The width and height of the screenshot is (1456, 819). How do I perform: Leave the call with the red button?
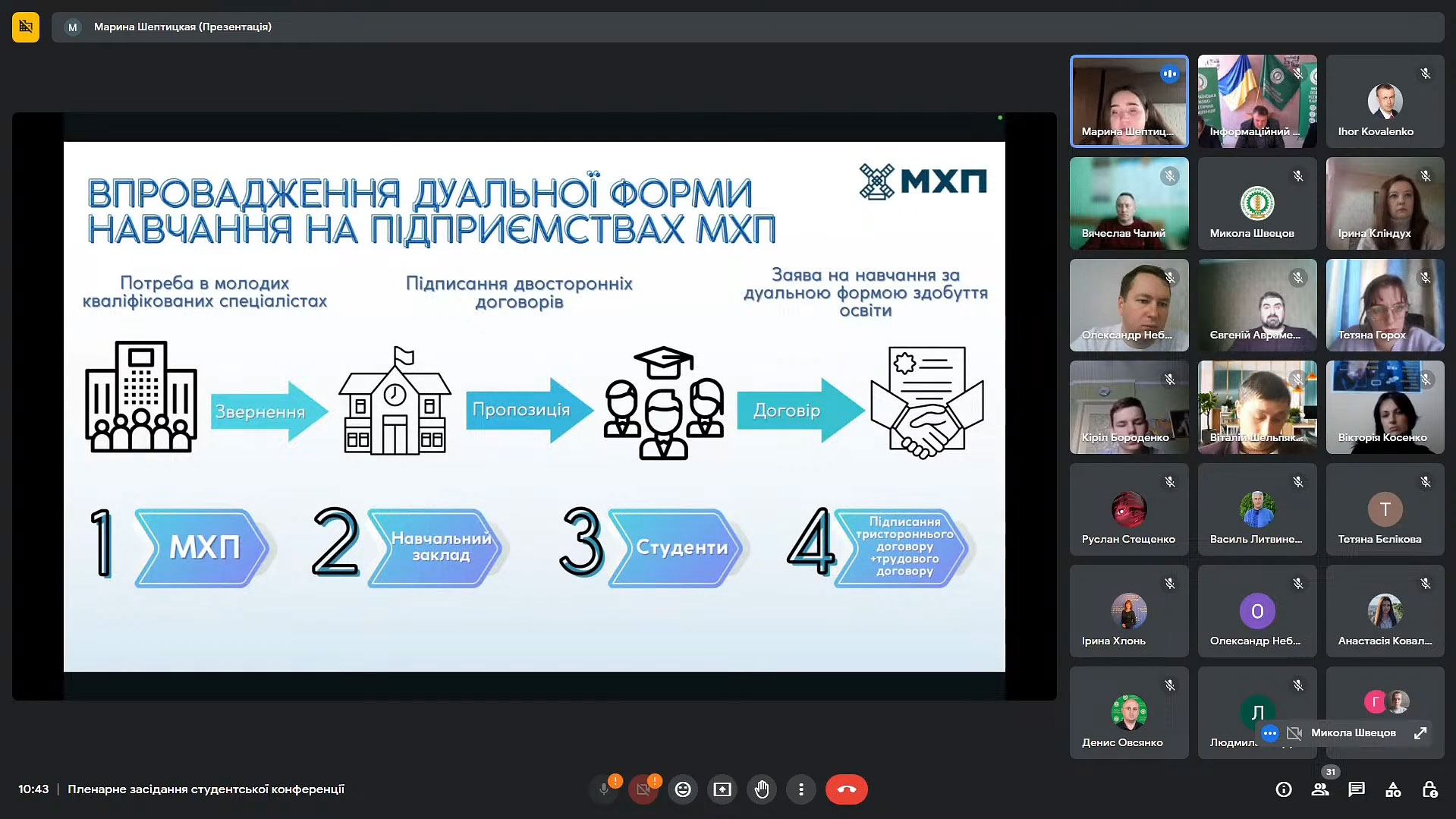[x=847, y=789]
